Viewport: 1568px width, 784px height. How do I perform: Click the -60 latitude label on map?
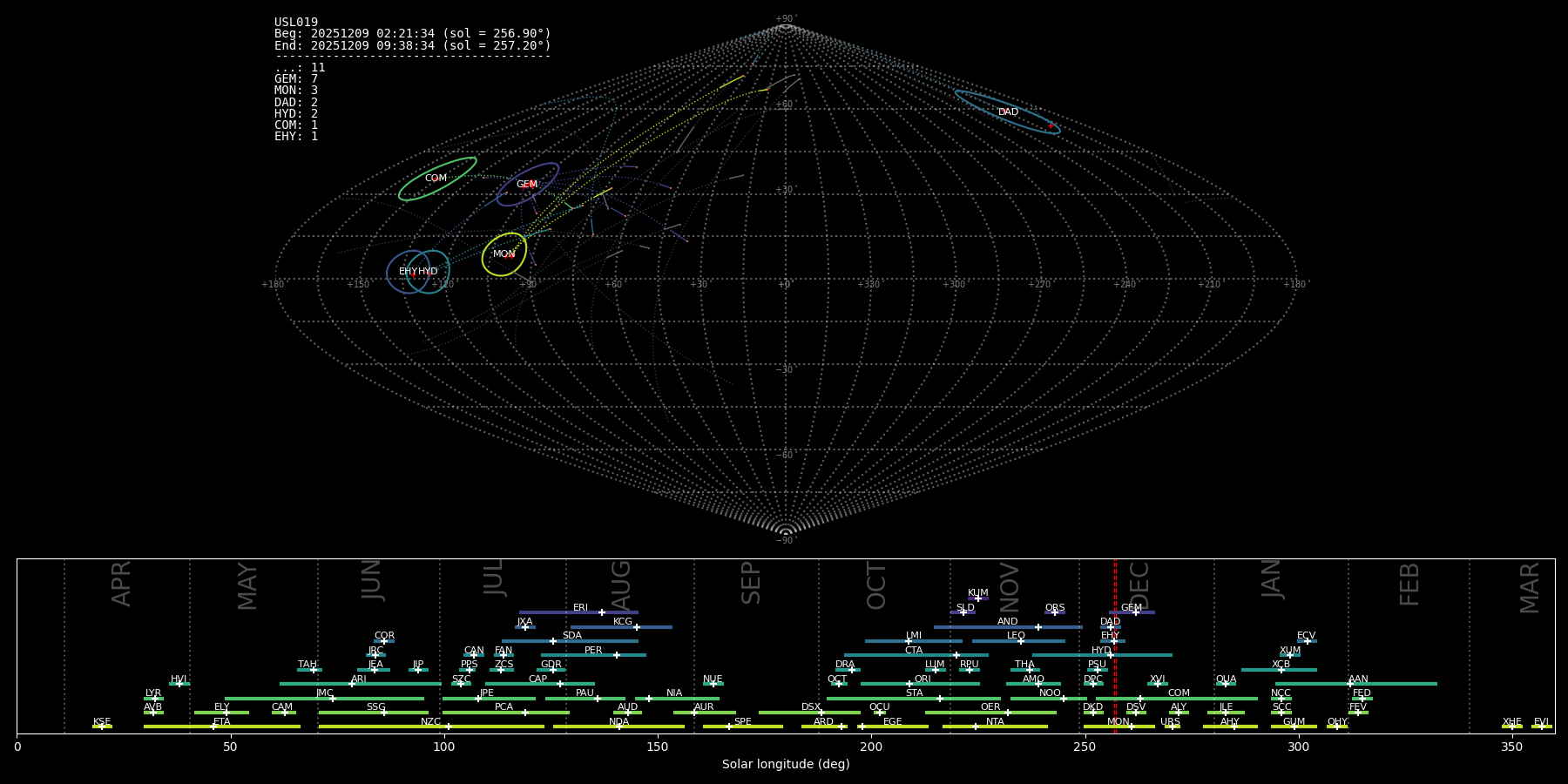786,456
